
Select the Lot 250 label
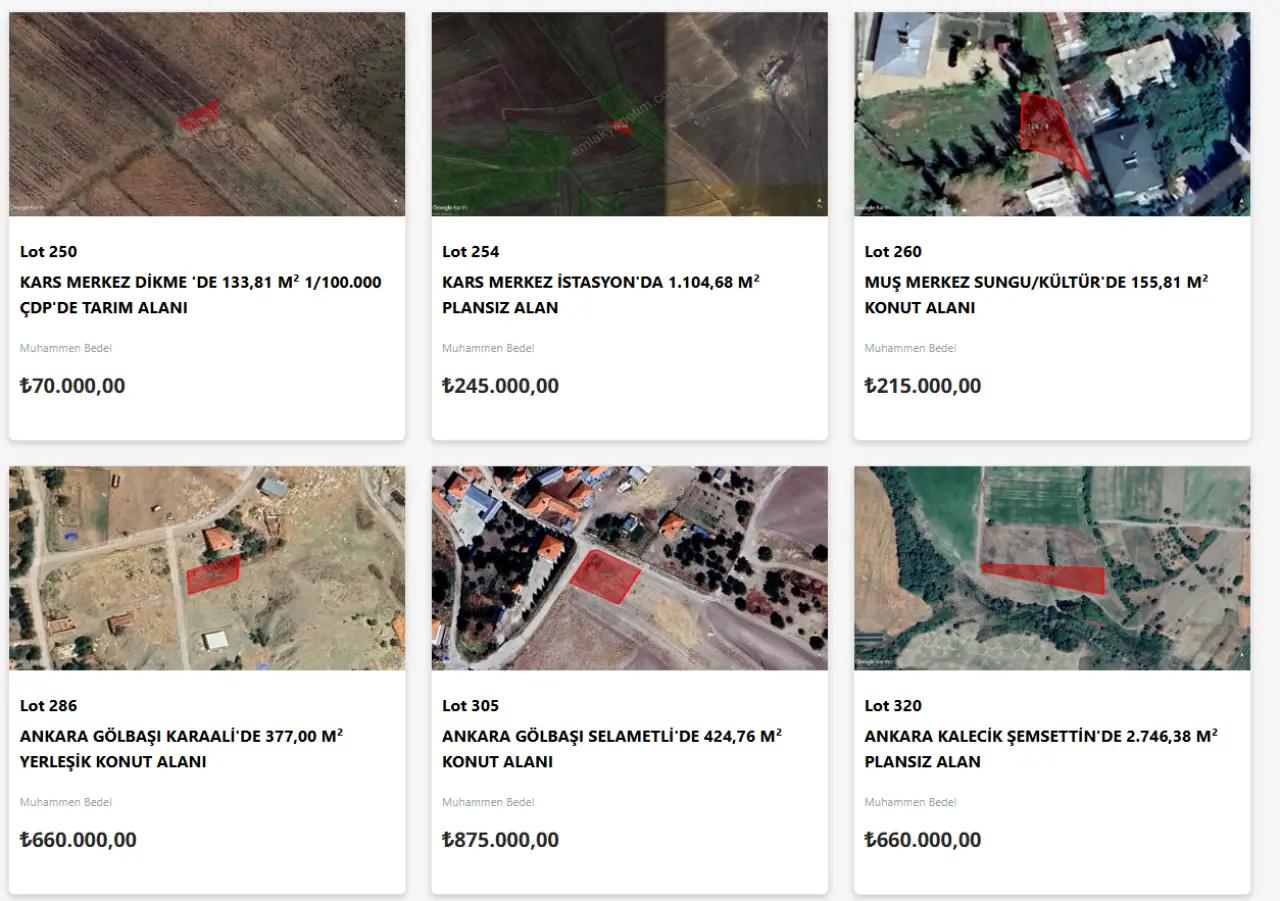(48, 251)
